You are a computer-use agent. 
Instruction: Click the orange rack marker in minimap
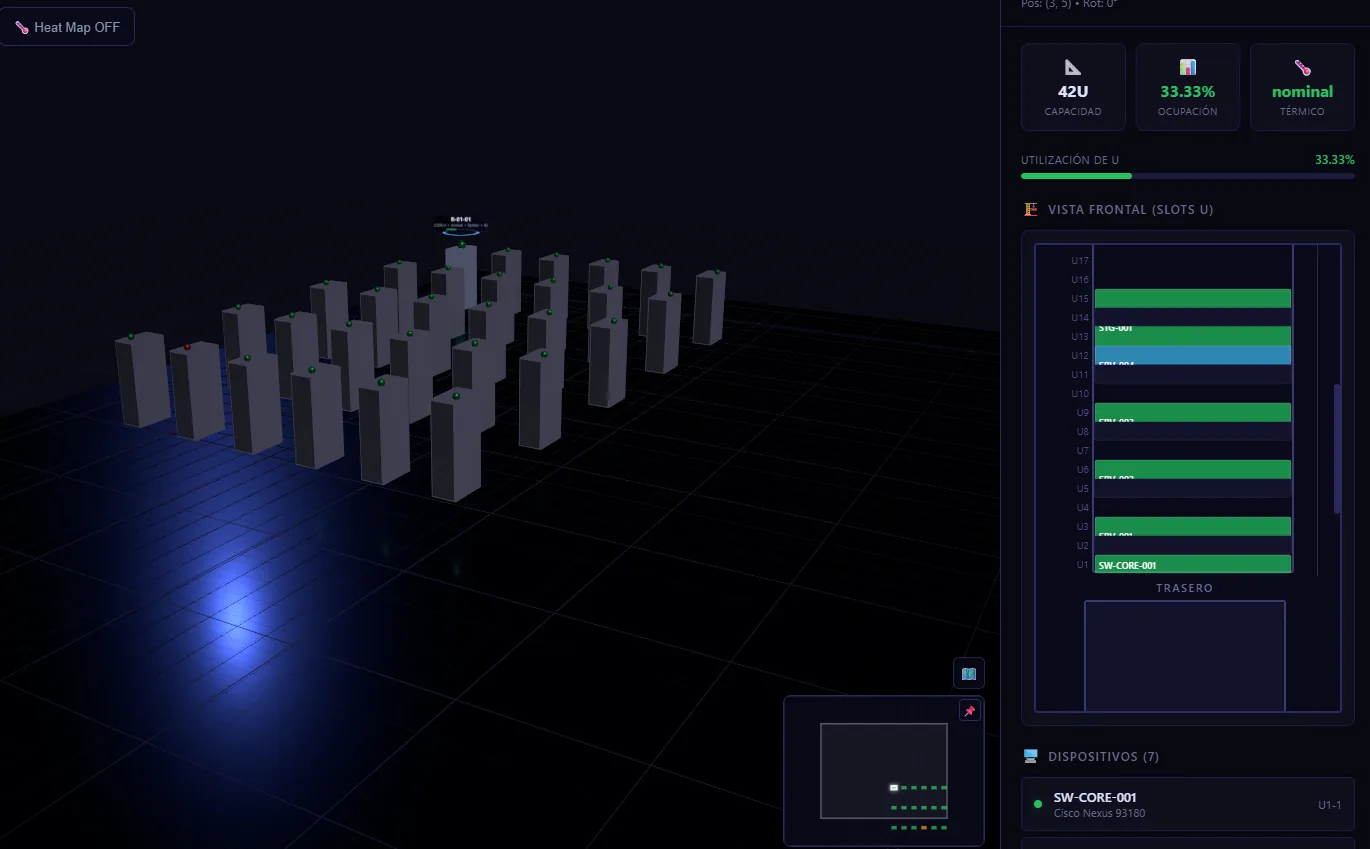925,828
